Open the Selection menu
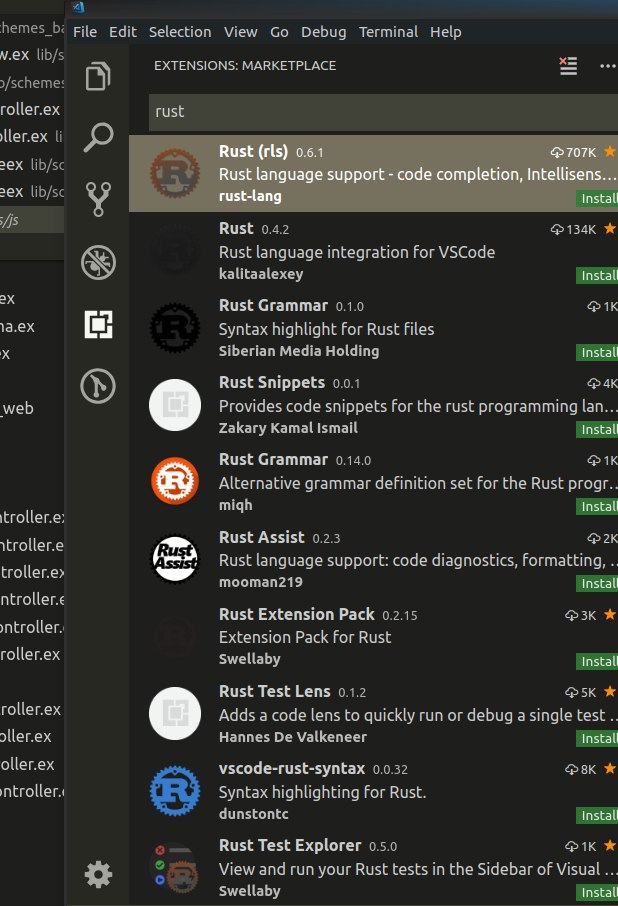Viewport: 618px width, 906px height. (180, 32)
